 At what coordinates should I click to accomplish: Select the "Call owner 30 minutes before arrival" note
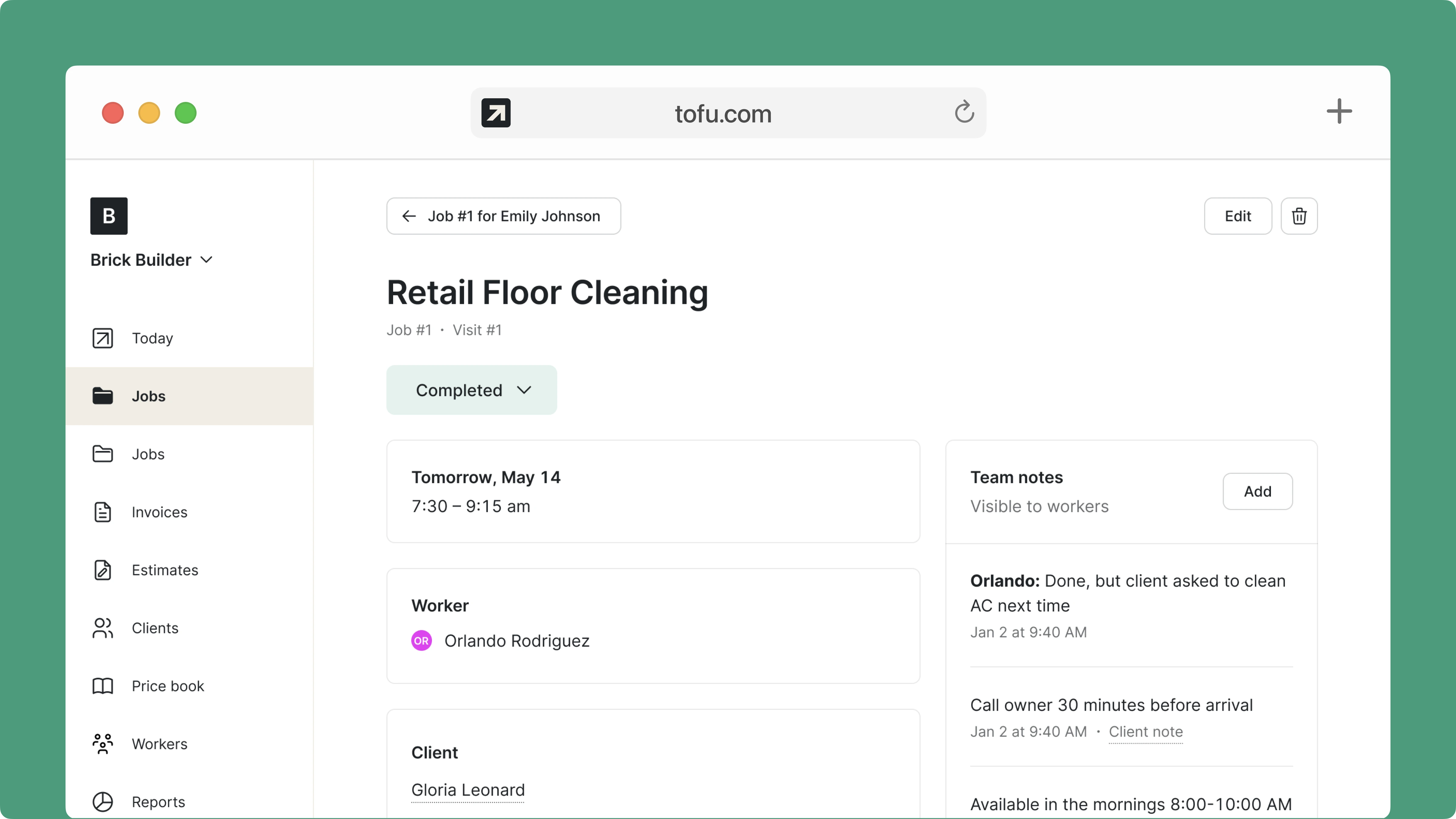coord(1111,705)
